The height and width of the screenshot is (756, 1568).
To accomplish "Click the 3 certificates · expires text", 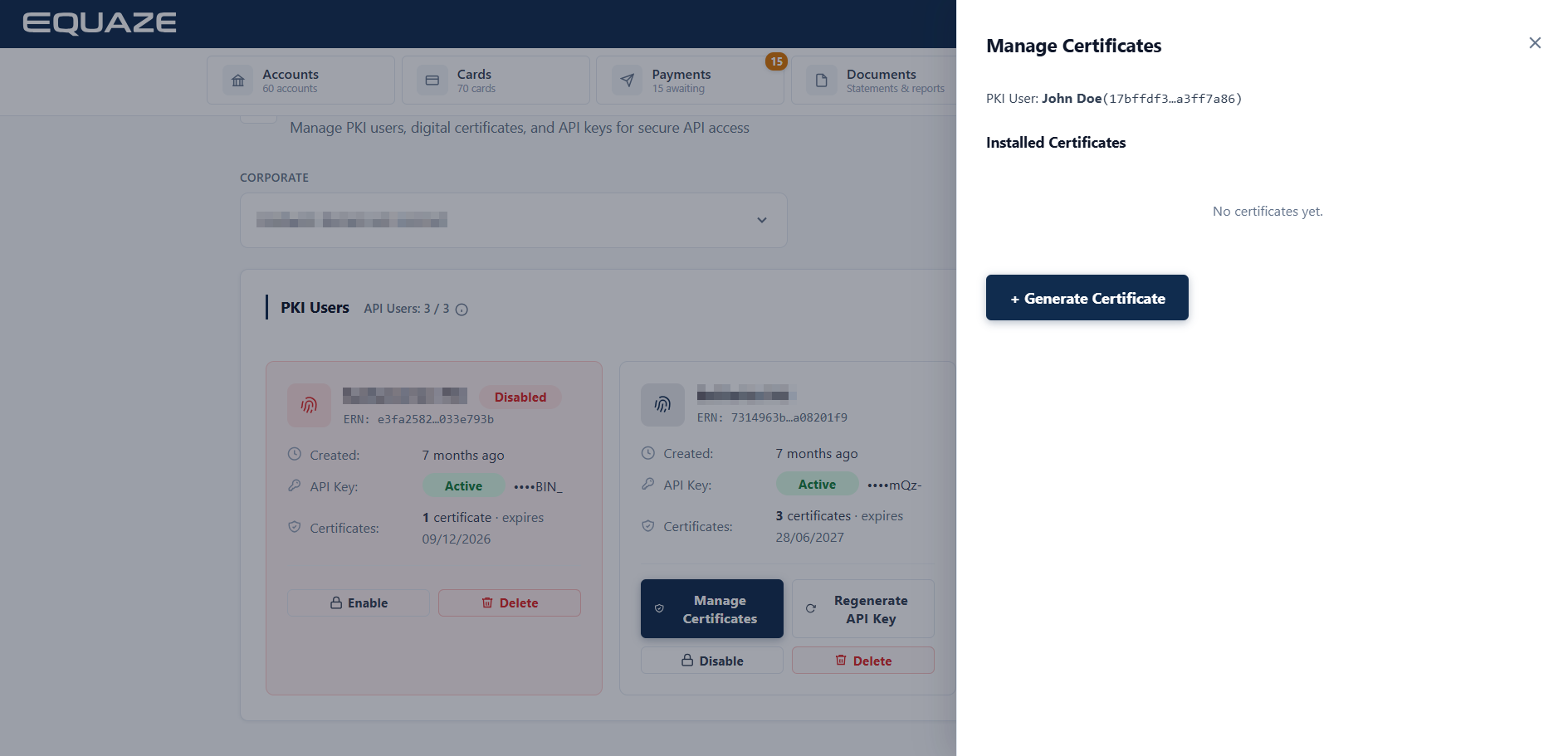I will pos(839,516).
